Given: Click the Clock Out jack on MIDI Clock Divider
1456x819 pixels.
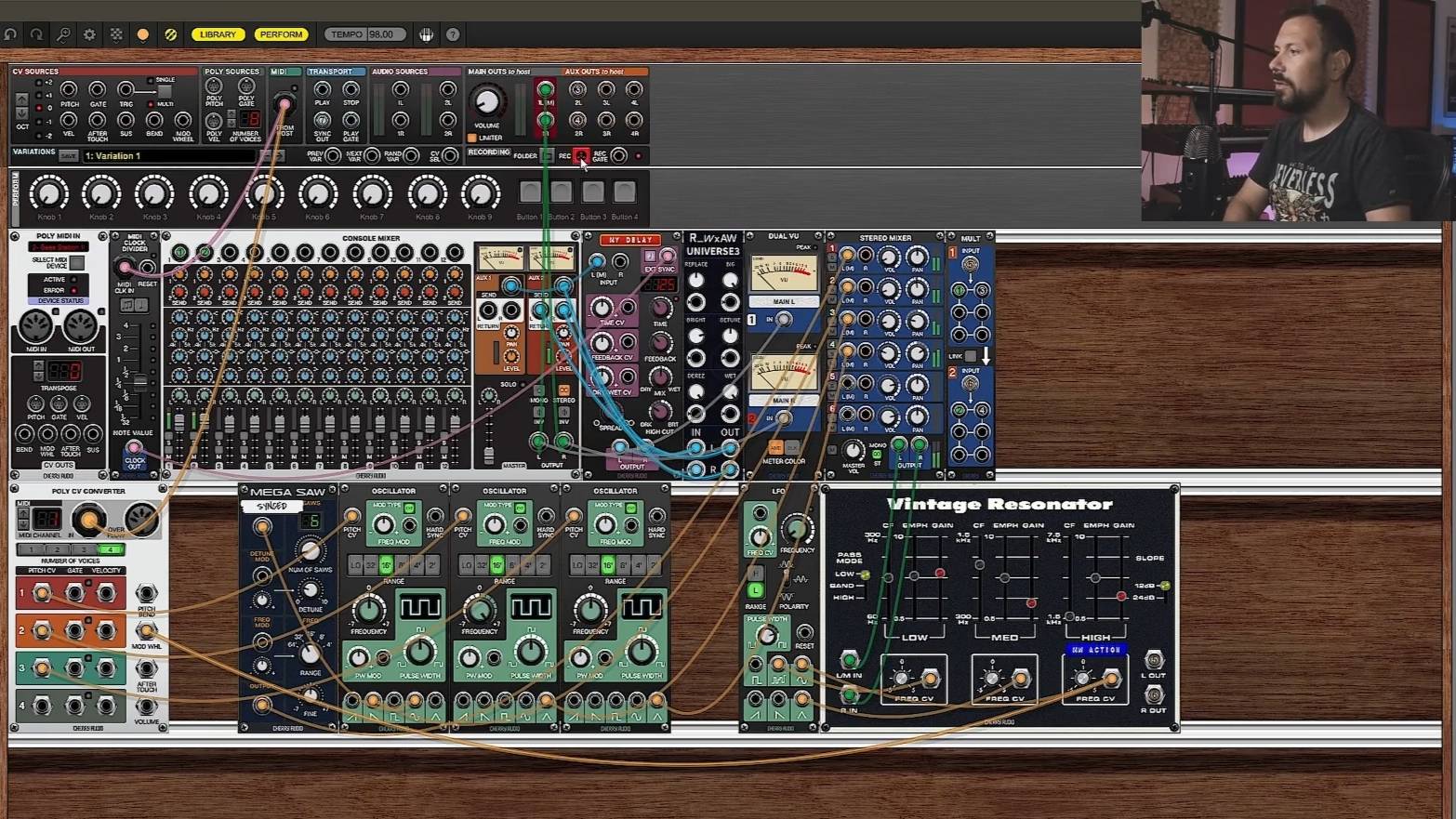Looking at the screenshot, I should coord(135,449).
